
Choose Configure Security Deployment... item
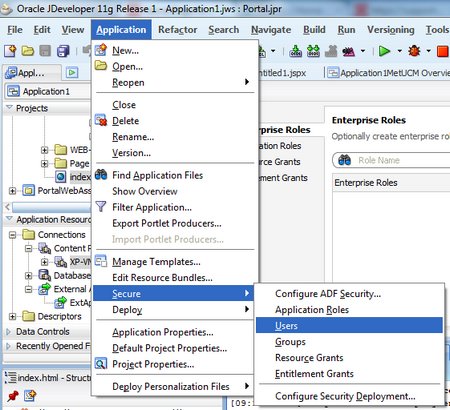pyautogui.click(x=349, y=396)
